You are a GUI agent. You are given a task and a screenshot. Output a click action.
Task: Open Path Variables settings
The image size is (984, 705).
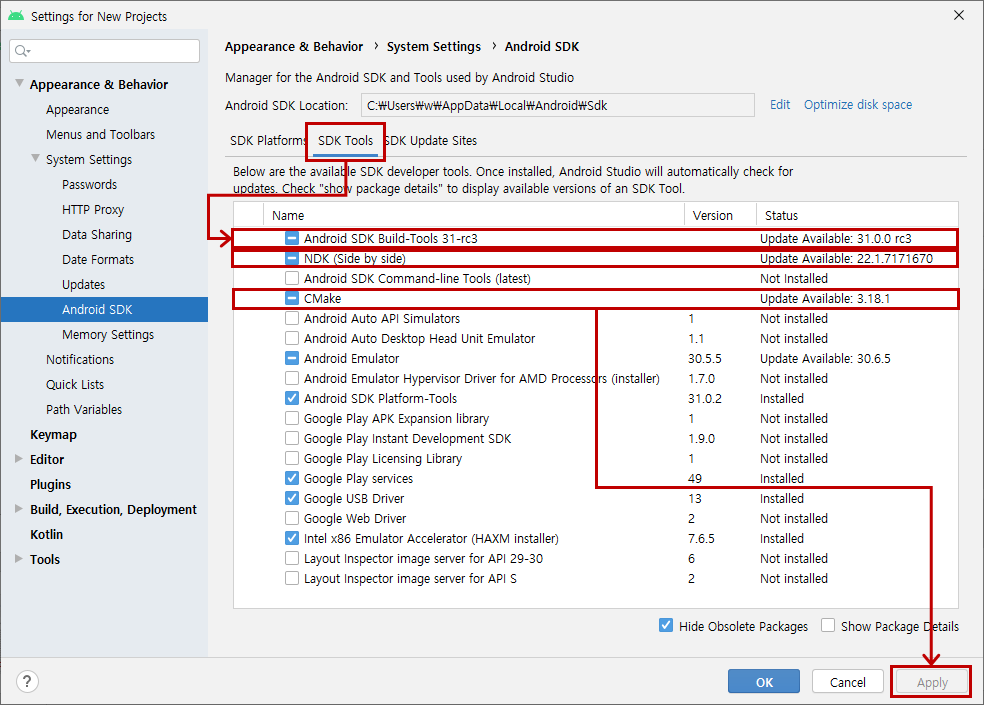tap(84, 409)
